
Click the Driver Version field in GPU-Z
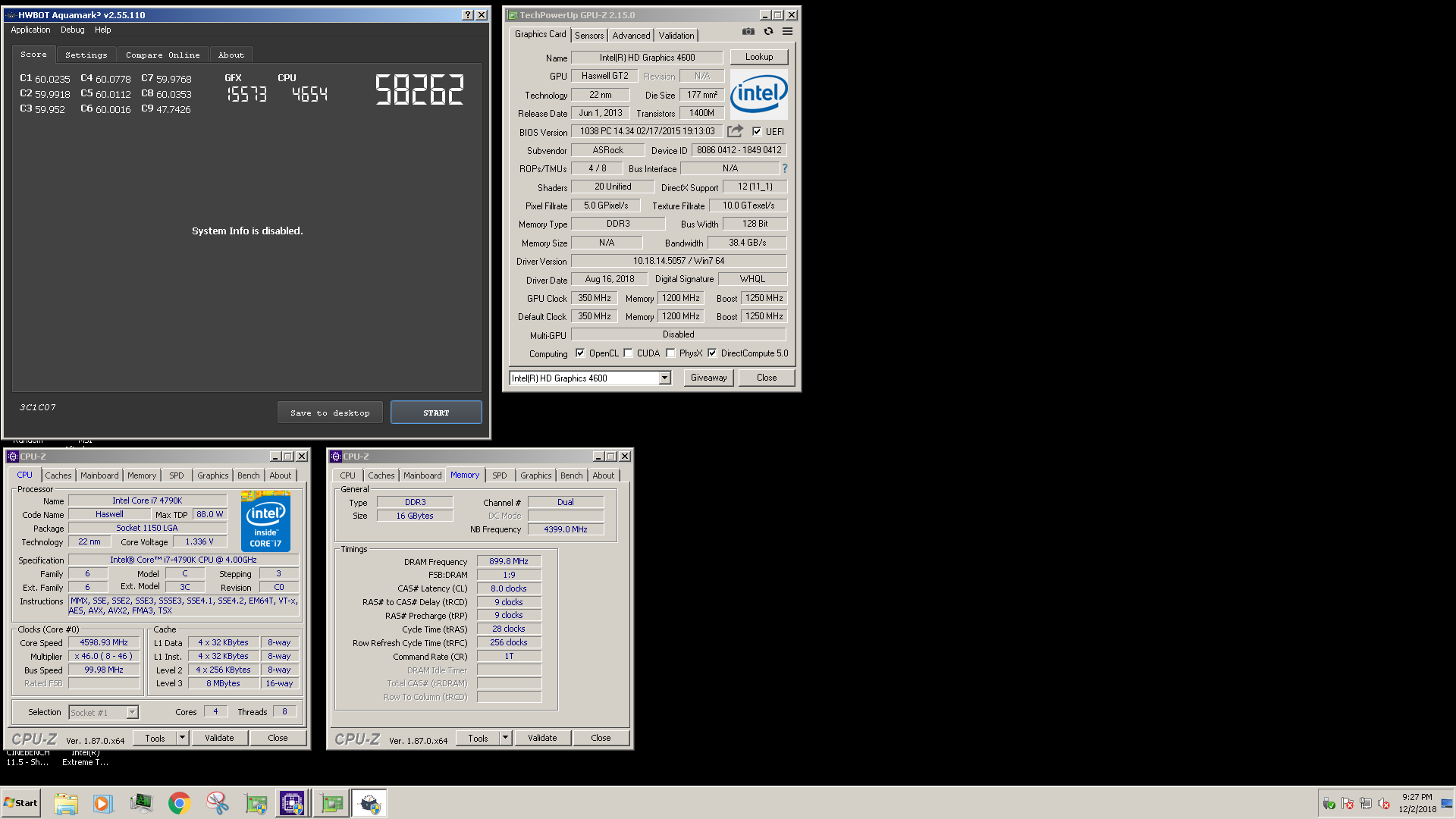coord(679,261)
